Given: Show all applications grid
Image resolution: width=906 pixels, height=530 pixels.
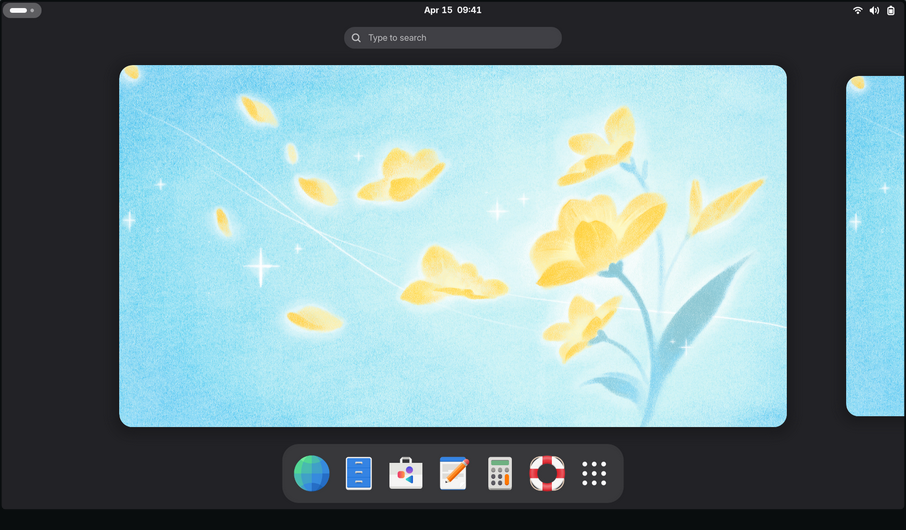Looking at the screenshot, I should pos(594,473).
